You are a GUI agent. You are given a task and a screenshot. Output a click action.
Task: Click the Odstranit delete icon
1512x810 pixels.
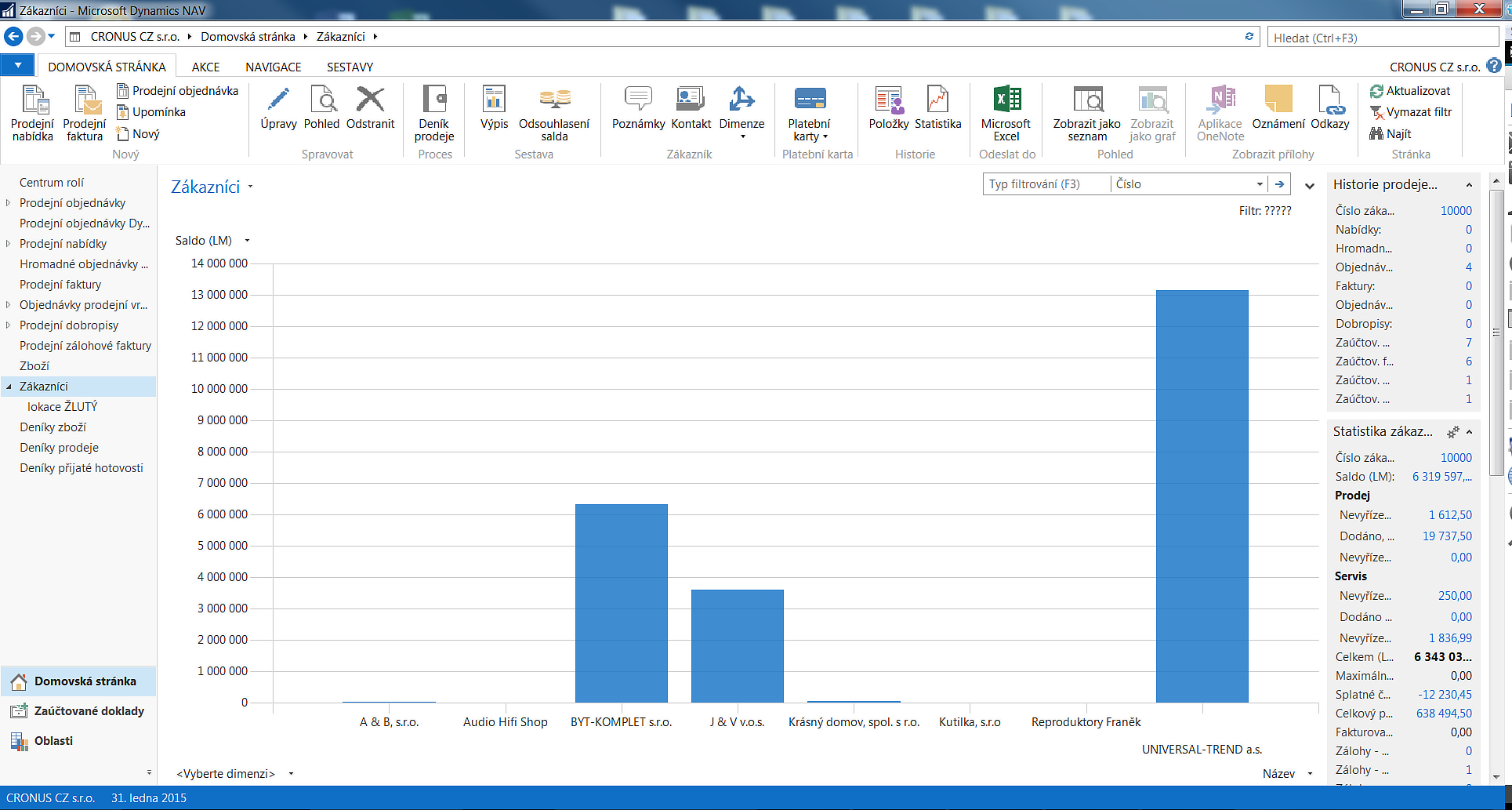[x=370, y=100]
